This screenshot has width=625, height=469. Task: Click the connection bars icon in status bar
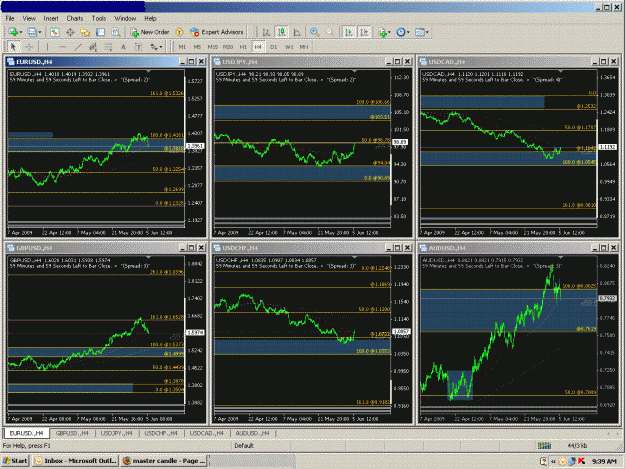pos(544,445)
